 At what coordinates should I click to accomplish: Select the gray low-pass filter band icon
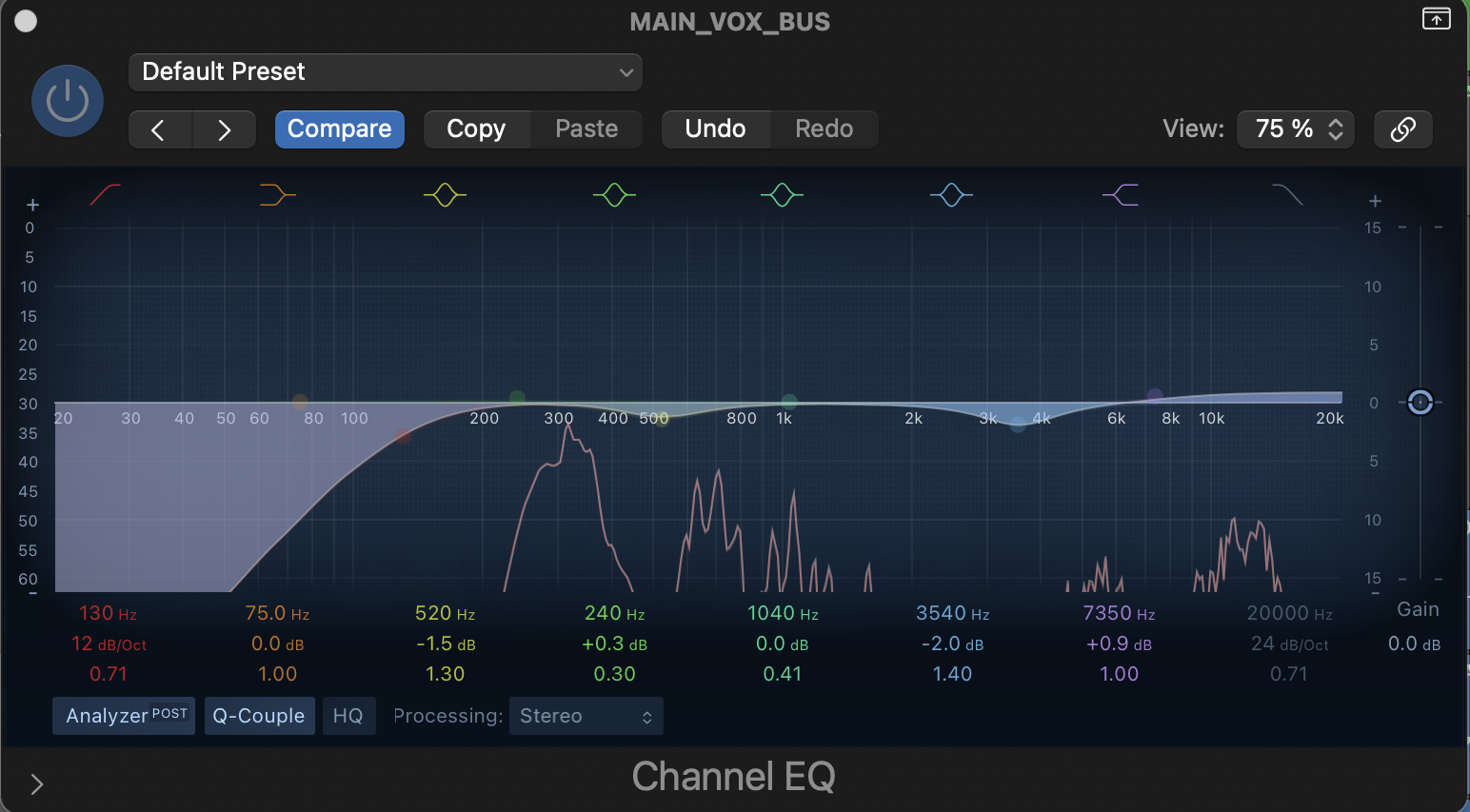pyautogui.click(x=1287, y=195)
